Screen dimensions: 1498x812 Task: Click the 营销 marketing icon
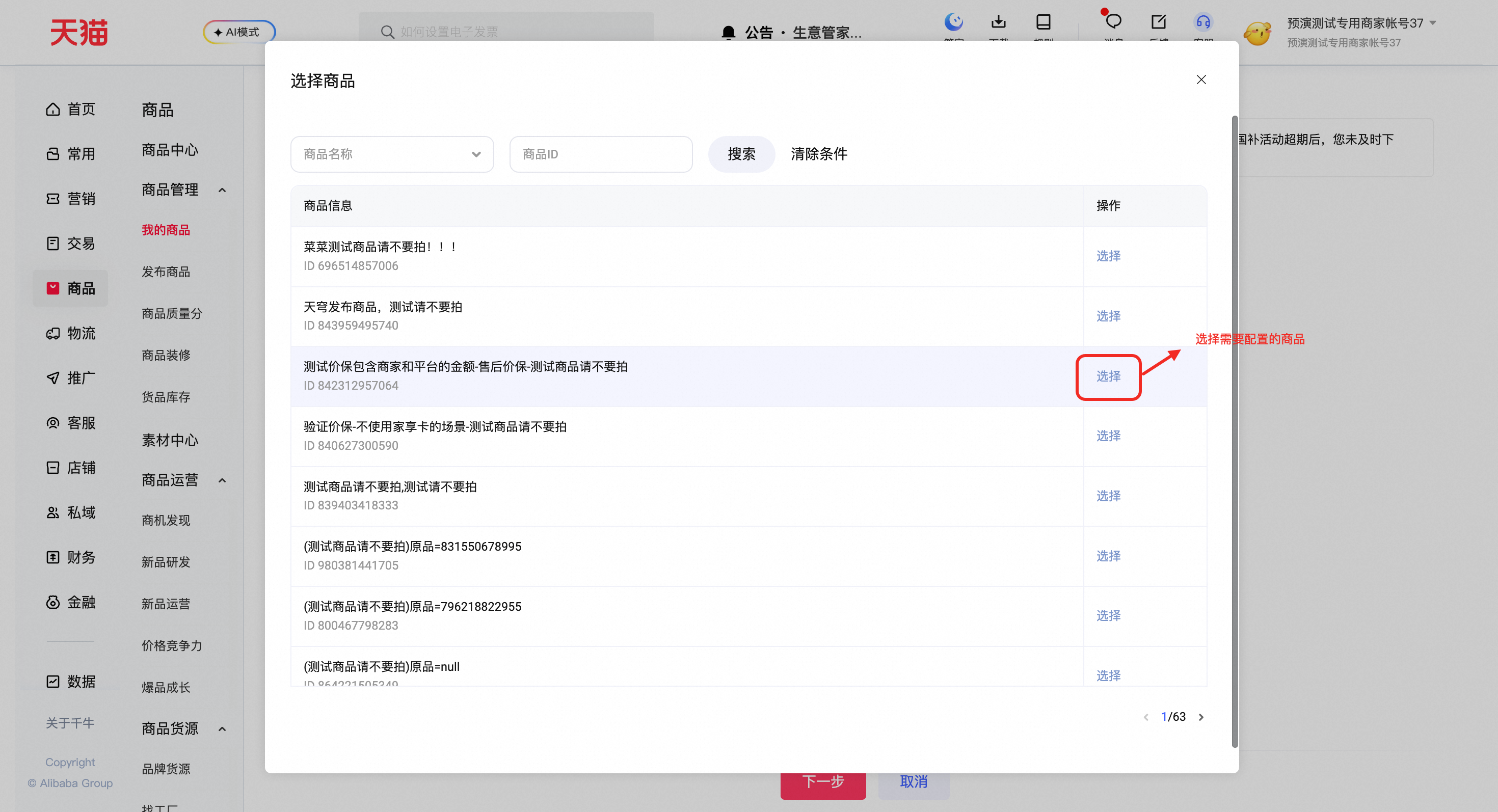click(x=53, y=199)
